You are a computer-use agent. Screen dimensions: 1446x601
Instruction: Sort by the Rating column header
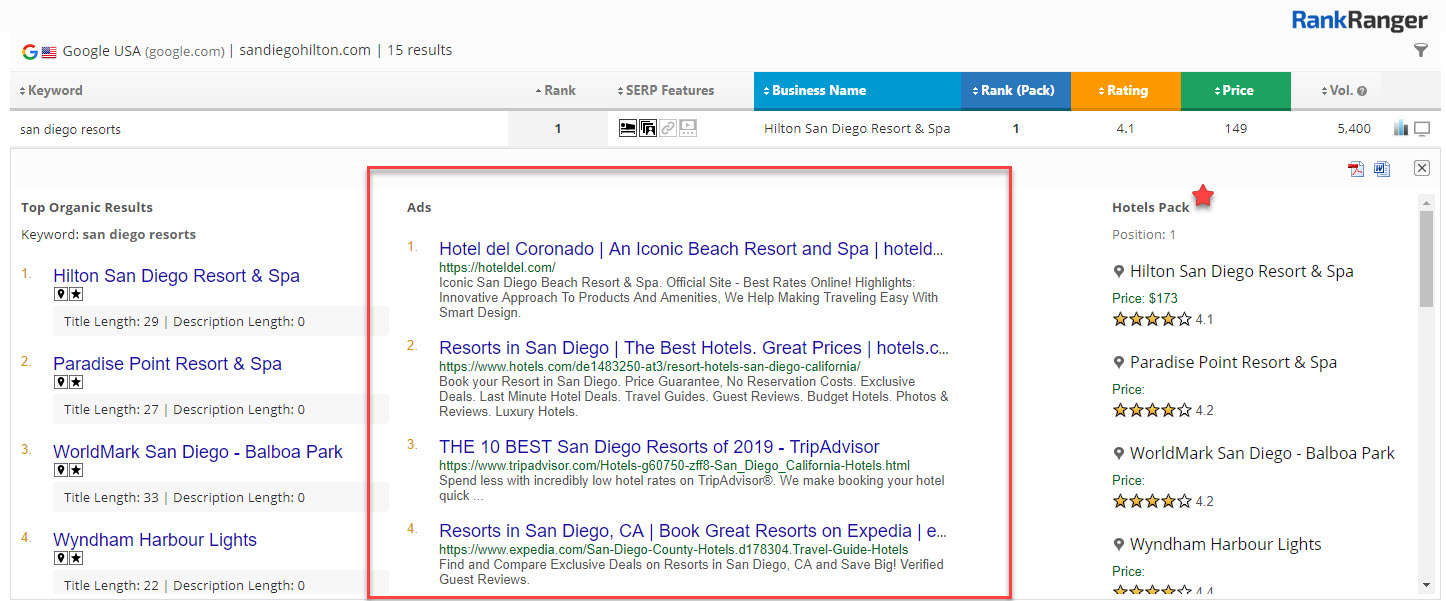[x=1125, y=90]
